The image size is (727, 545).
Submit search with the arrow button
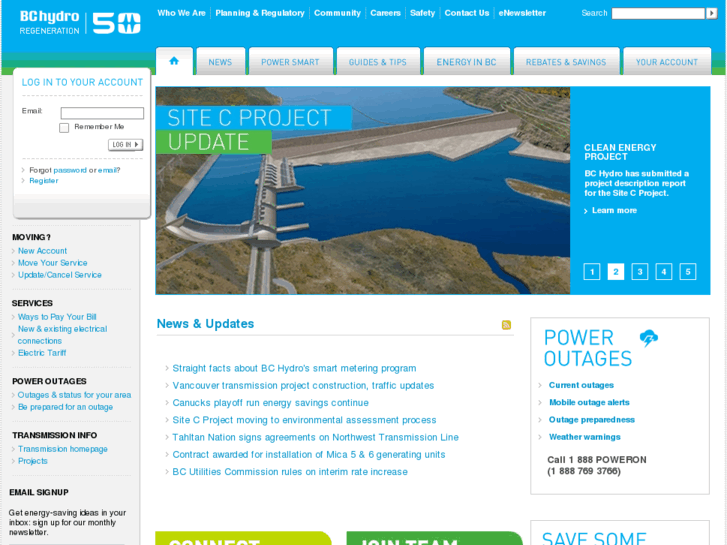click(712, 13)
